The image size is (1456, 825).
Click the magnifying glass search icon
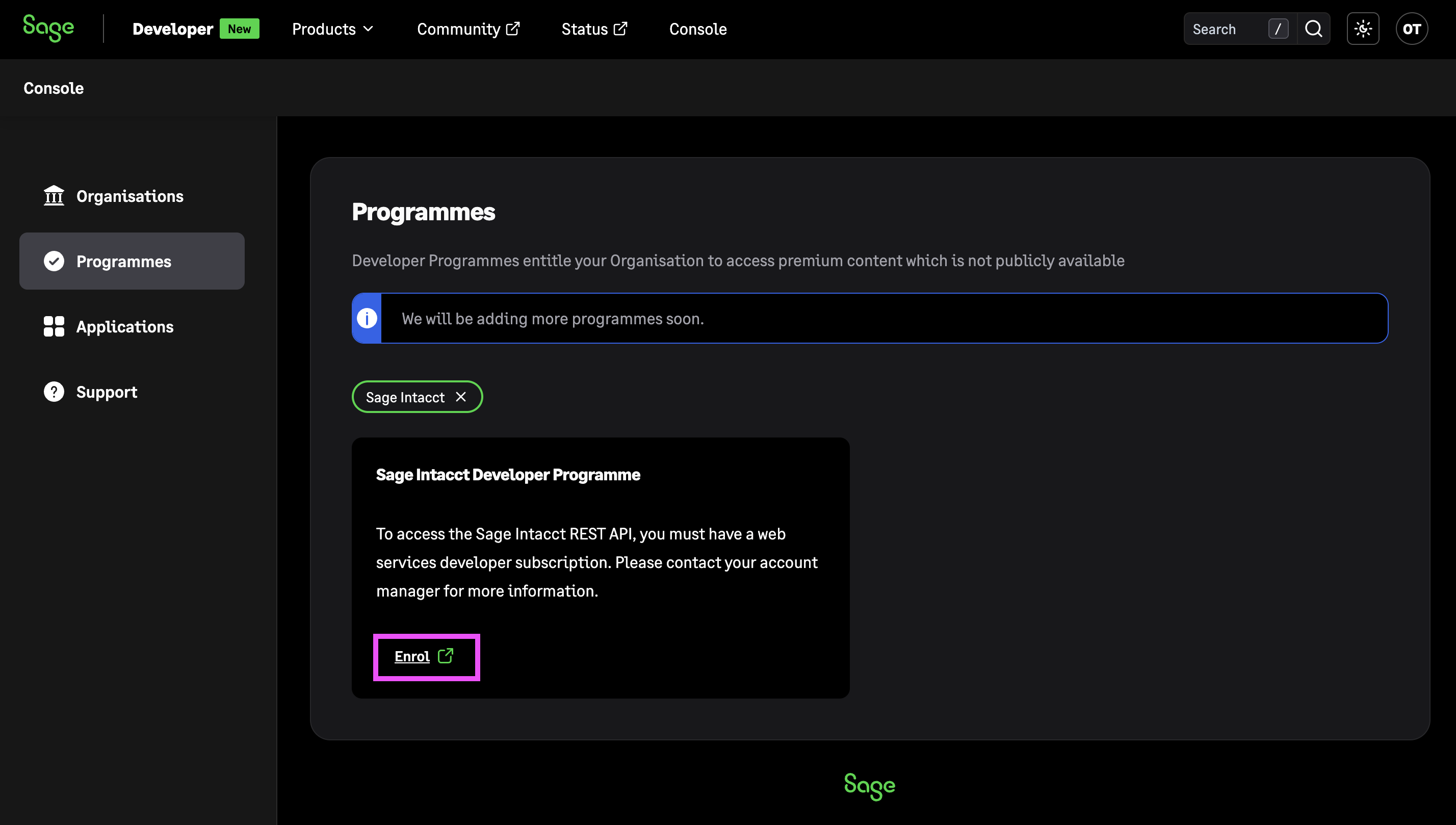pos(1314,29)
